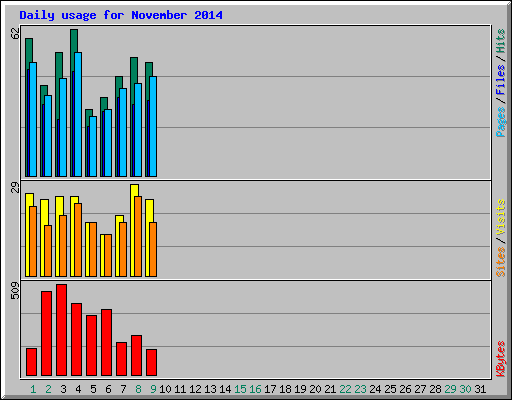Click the yellow visits bar for day 8
Screen dimensions: 512x400
[x=133, y=230]
